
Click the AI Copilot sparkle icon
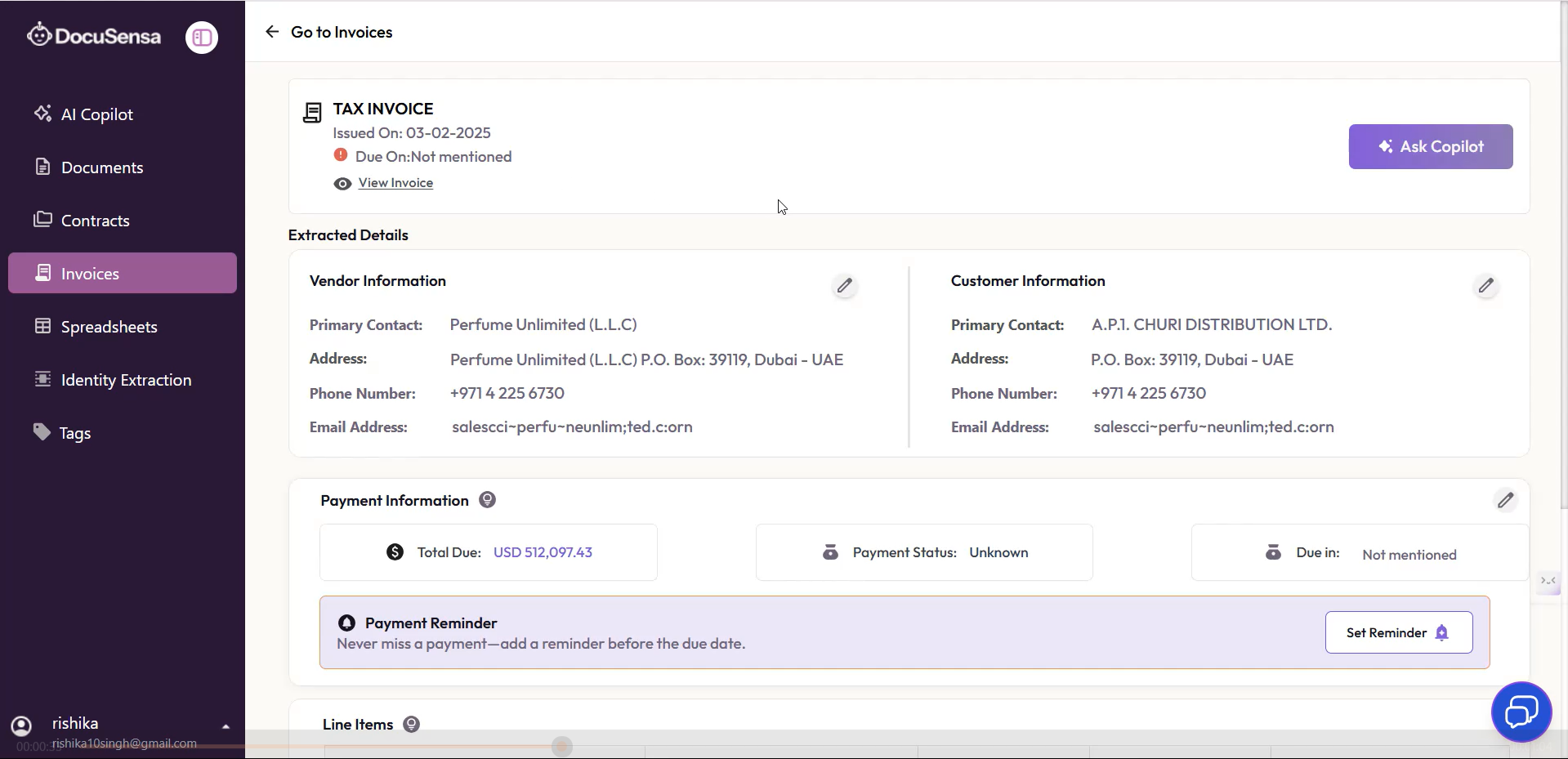tap(42, 114)
